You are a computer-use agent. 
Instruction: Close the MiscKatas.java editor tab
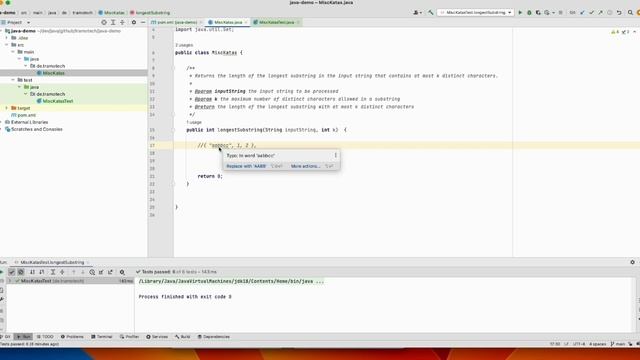point(246,22)
